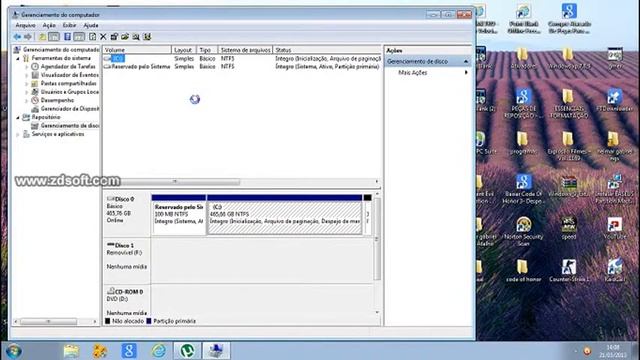
Task: Expand the Visualizador de Eventos node
Action: point(27,75)
